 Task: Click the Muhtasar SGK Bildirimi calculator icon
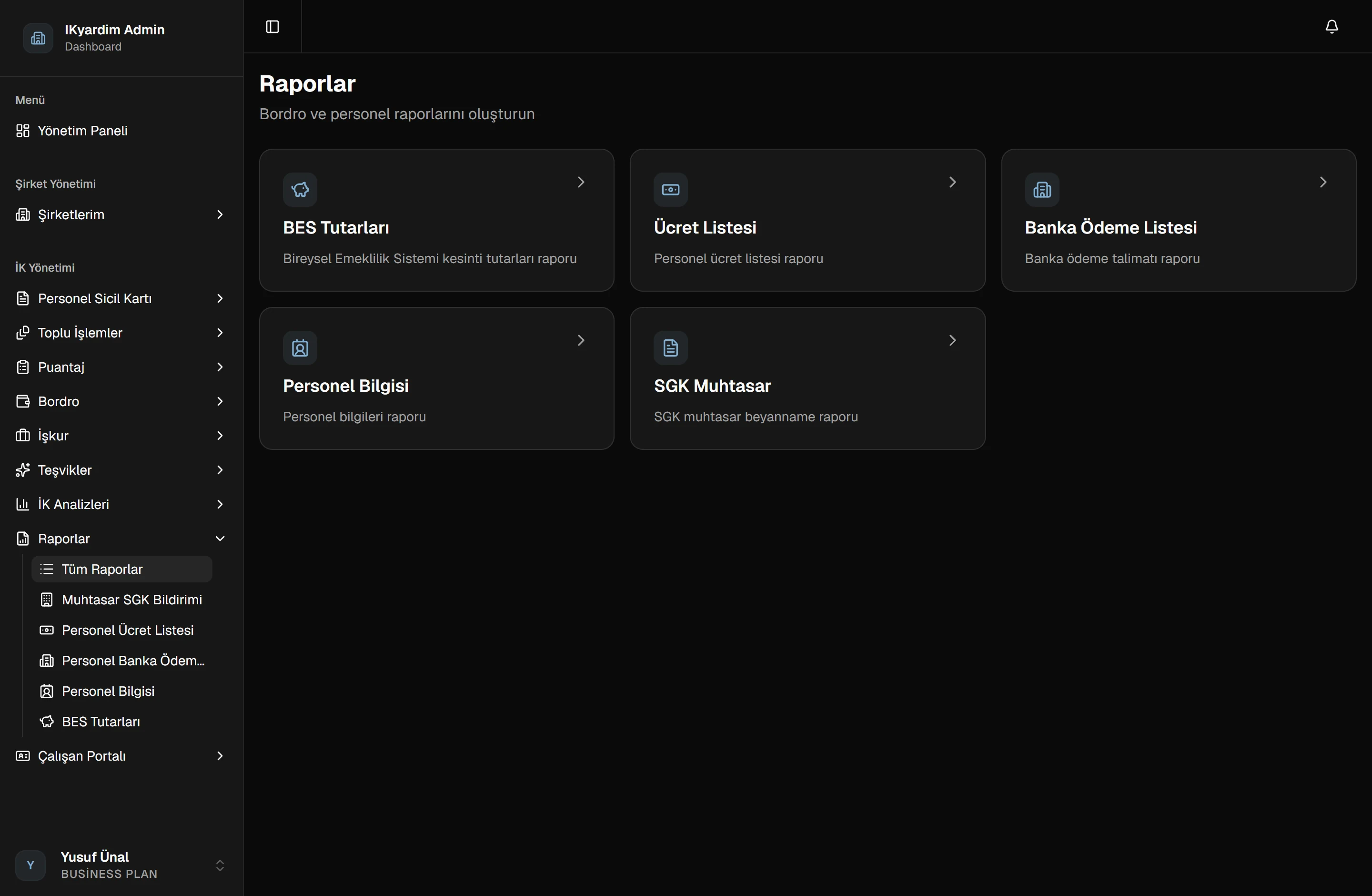[47, 600]
